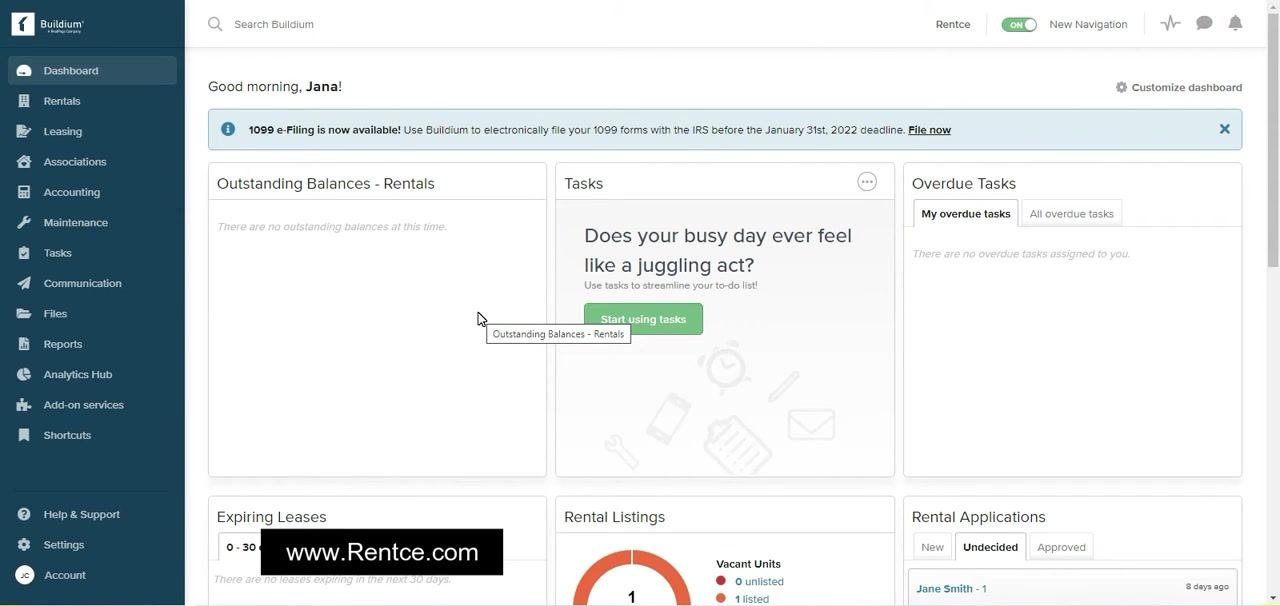1280x606 pixels.
Task: Click the Buildium logo
Action: (48, 24)
